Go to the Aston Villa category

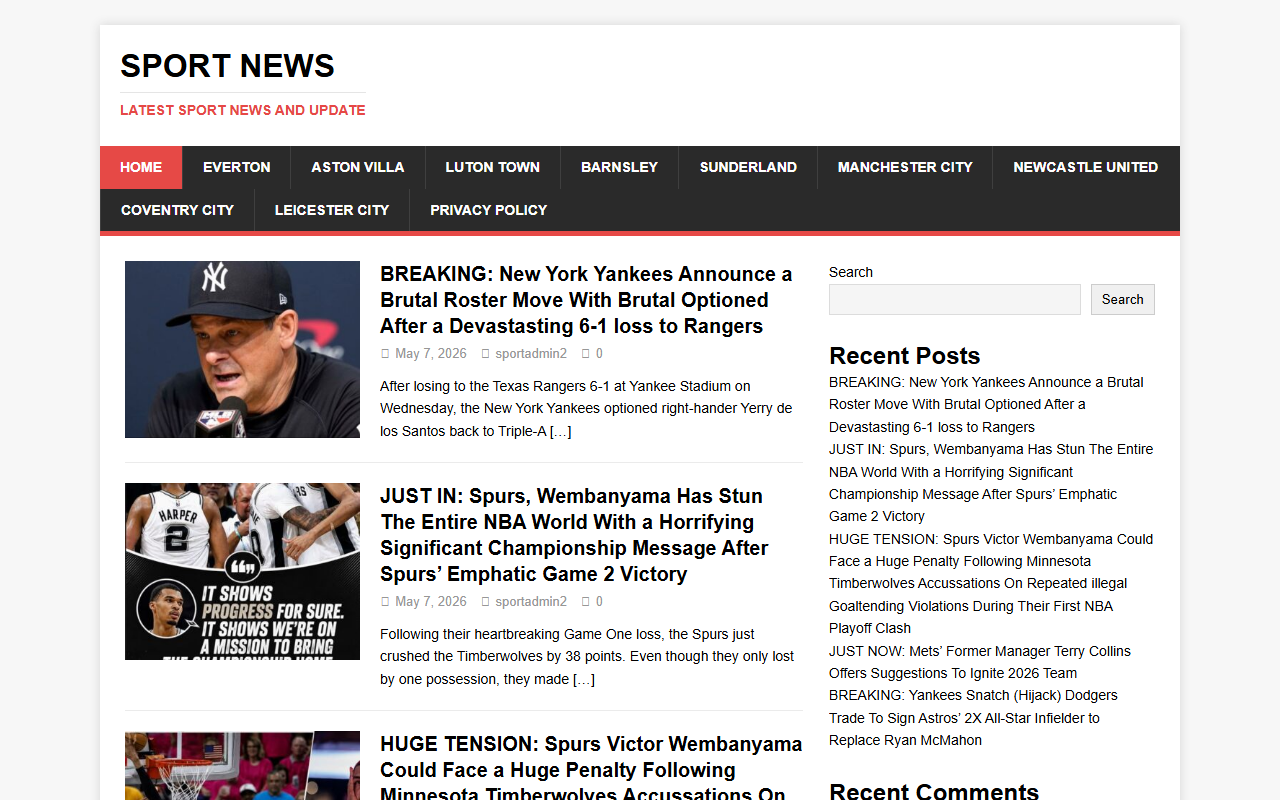(358, 167)
